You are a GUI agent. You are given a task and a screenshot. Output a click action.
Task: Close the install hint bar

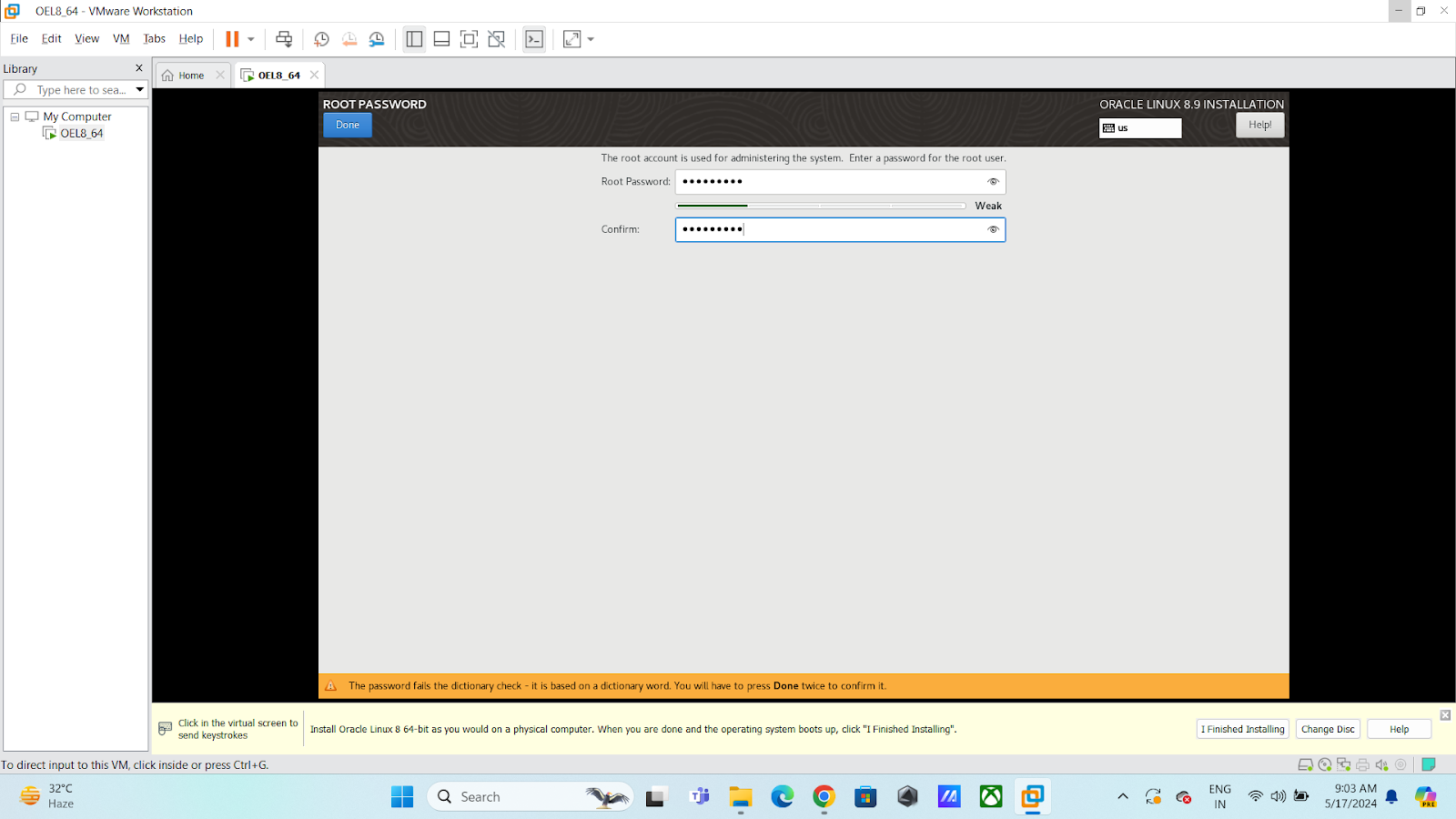pos(1445,715)
